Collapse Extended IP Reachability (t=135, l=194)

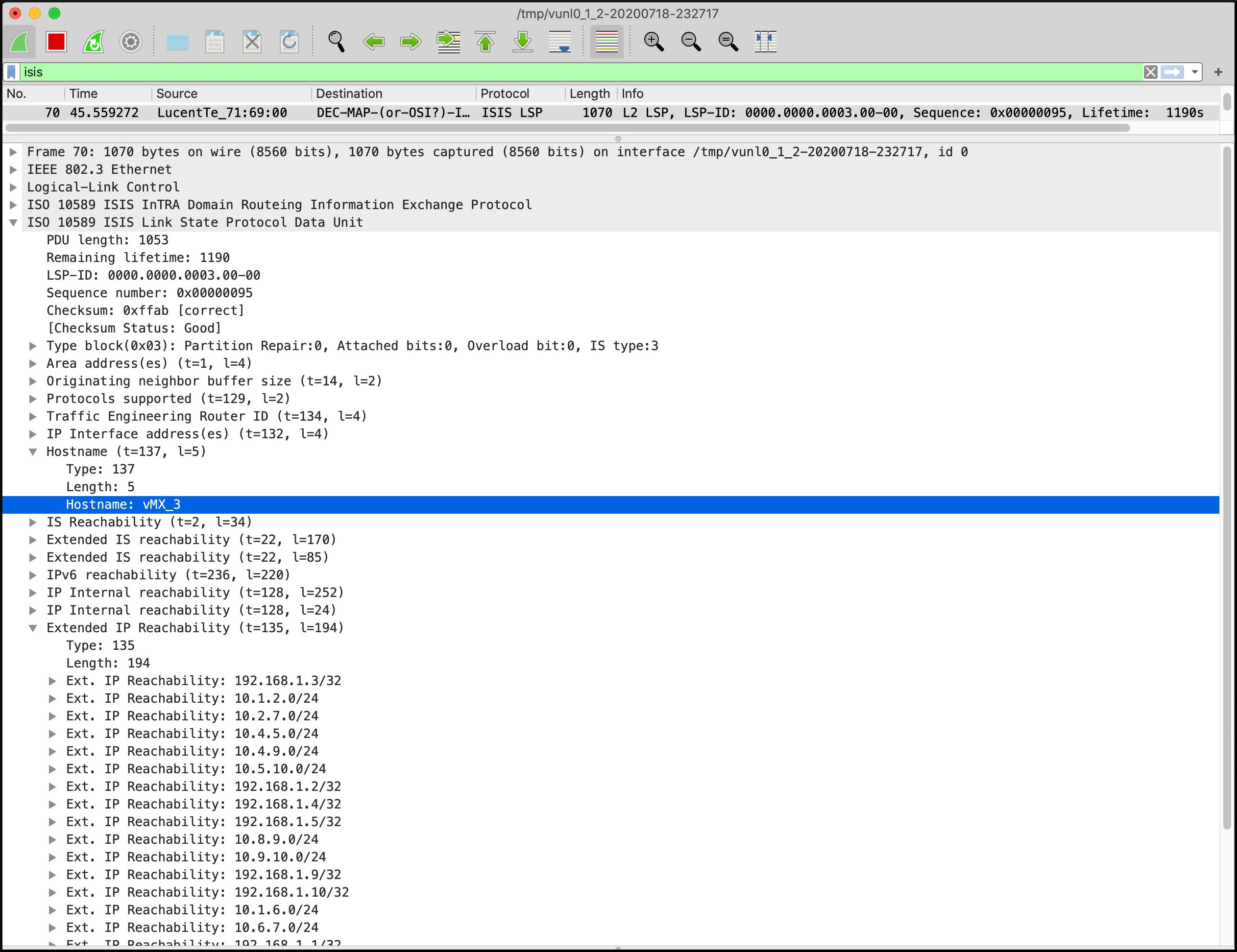coord(33,627)
